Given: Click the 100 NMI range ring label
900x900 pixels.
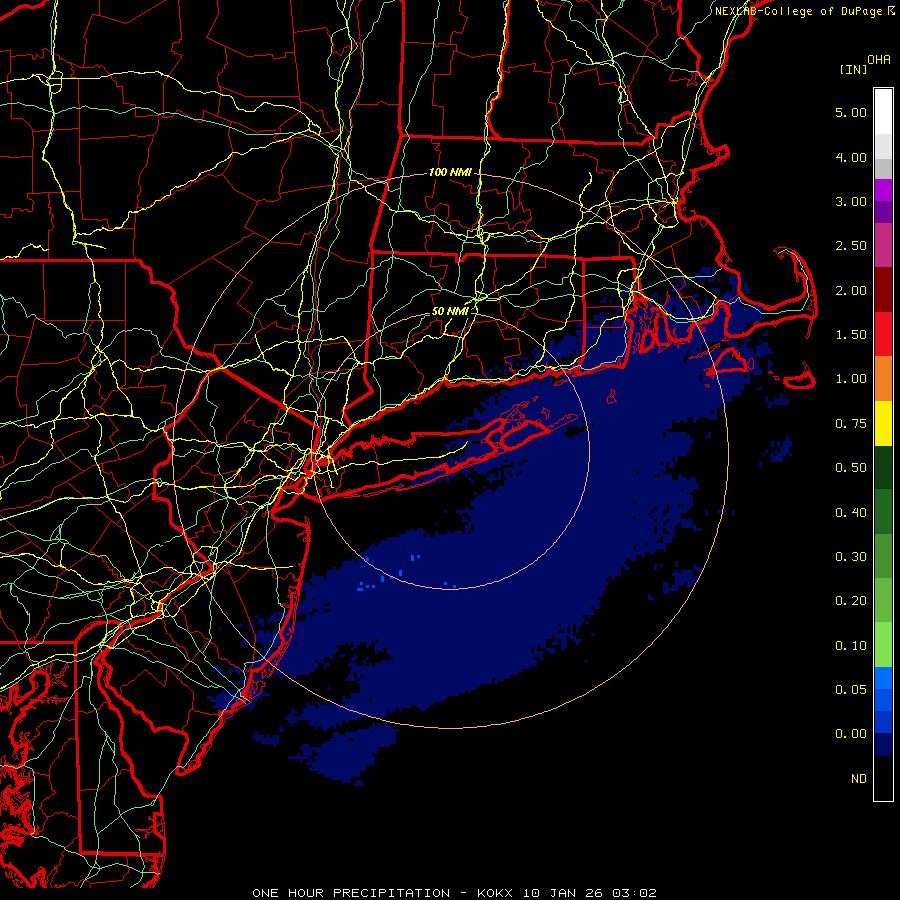Looking at the screenshot, I should [450, 172].
